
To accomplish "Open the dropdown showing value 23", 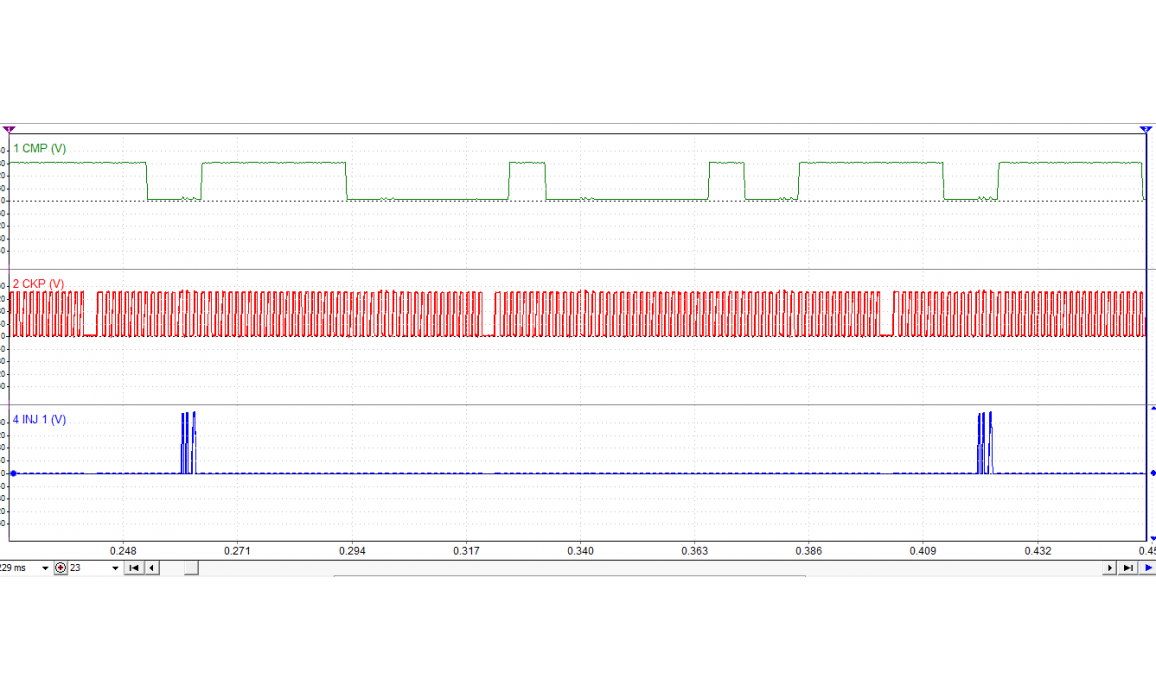I will [115, 568].
